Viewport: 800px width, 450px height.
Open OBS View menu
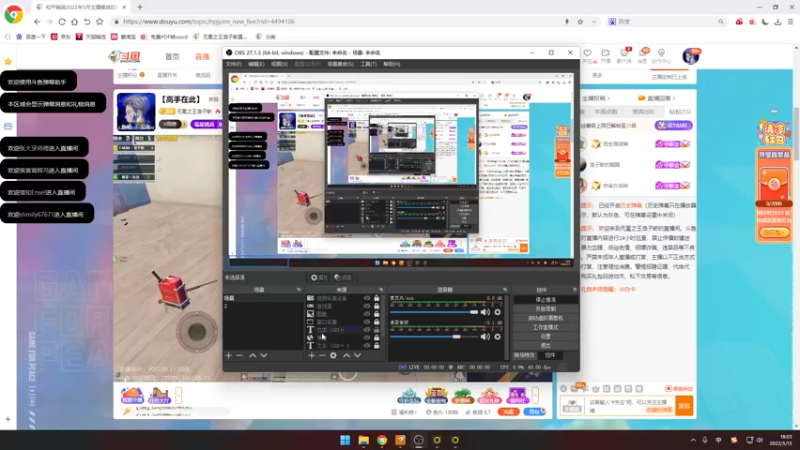[x=279, y=64]
